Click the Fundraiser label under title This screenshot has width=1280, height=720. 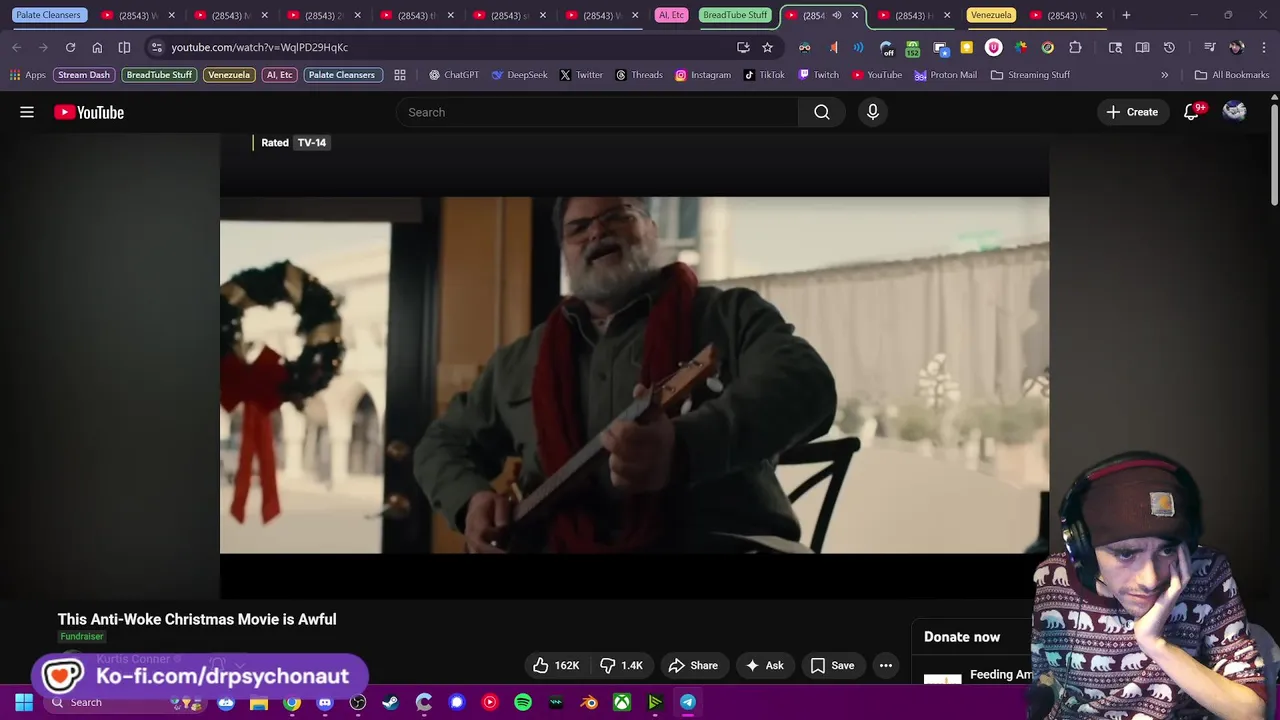82,636
